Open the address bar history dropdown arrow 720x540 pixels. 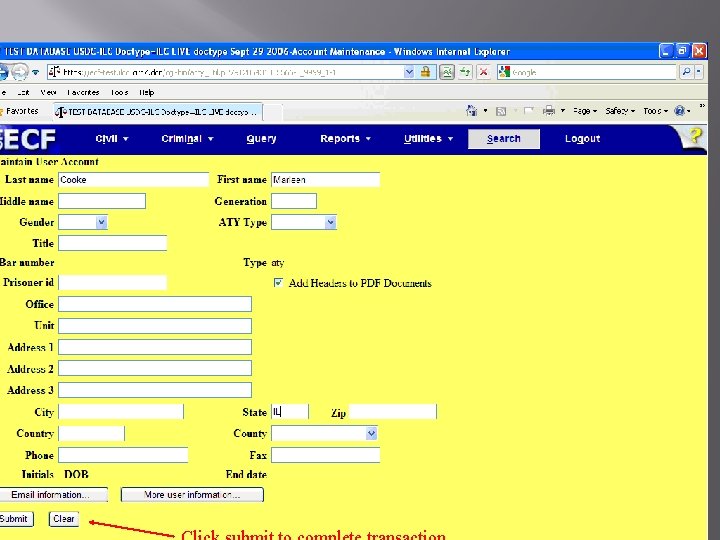click(x=409, y=72)
